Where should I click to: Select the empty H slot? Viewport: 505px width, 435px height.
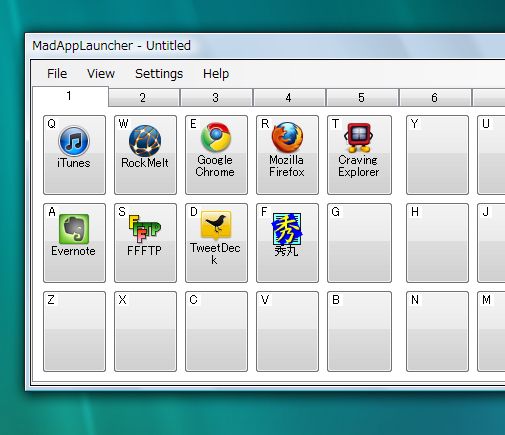[437, 243]
